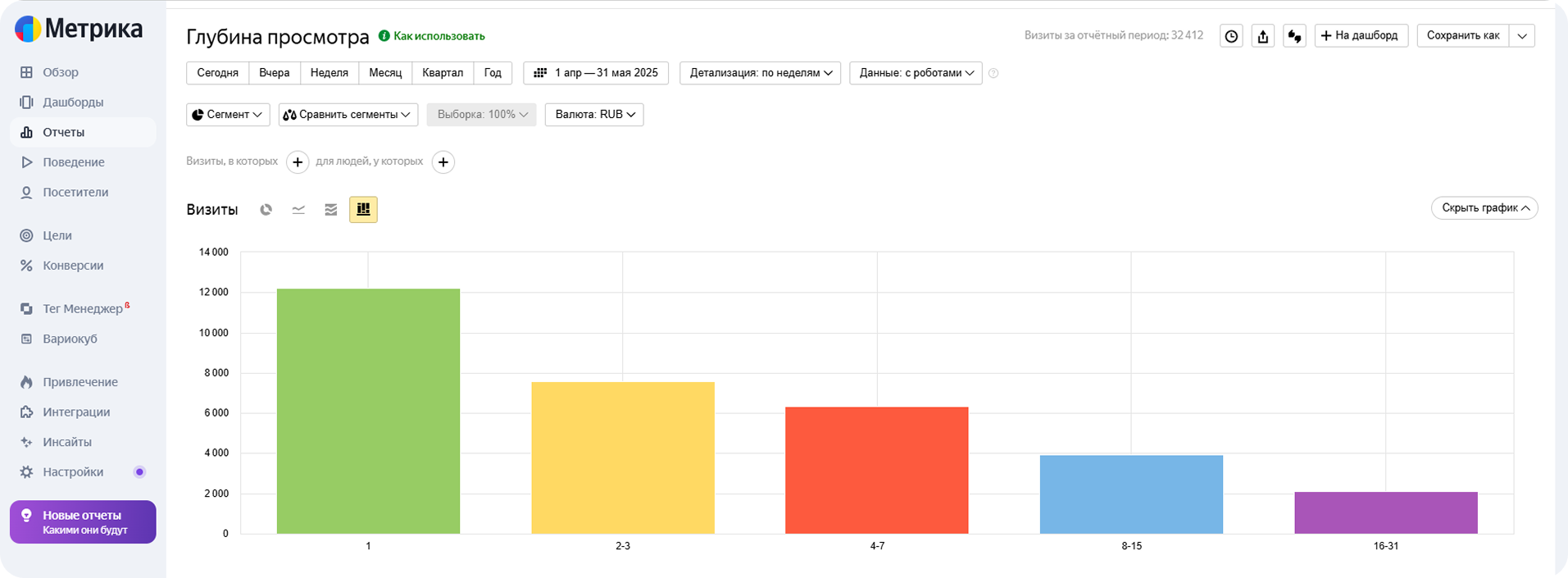Switch to pie chart view icon
The image size is (1568, 578).
[x=266, y=210]
